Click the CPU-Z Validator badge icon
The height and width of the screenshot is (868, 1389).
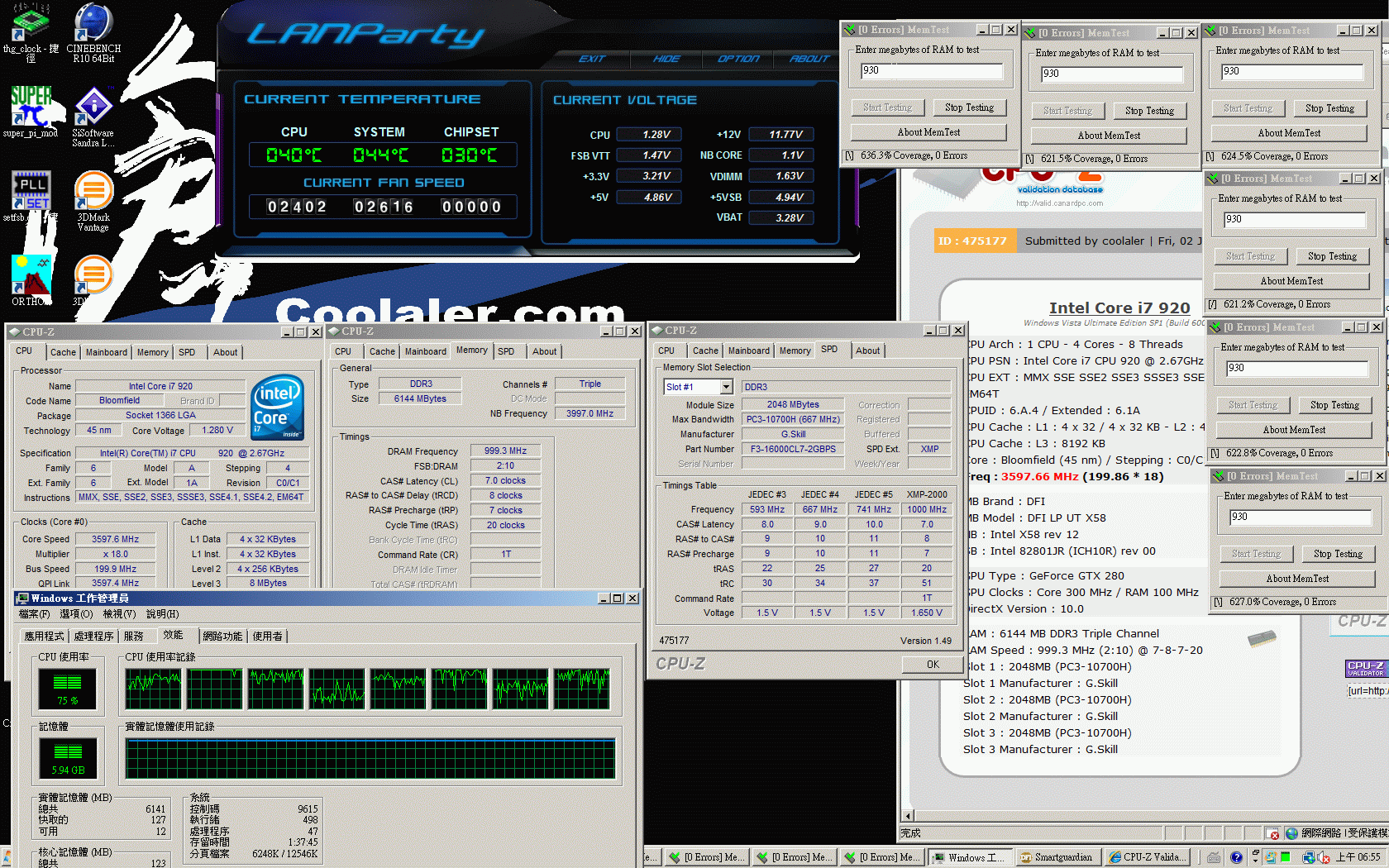pyautogui.click(x=1365, y=669)
